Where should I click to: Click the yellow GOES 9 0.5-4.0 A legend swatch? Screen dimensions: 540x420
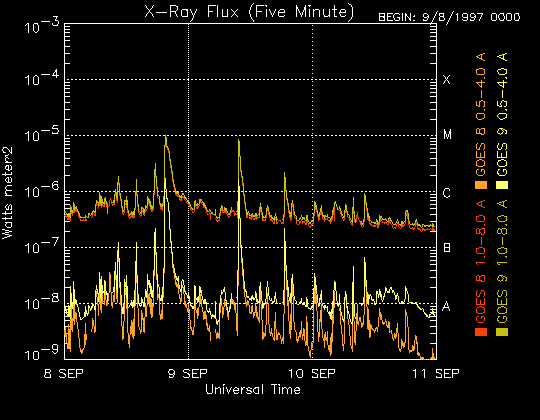[x=502, y=185]
